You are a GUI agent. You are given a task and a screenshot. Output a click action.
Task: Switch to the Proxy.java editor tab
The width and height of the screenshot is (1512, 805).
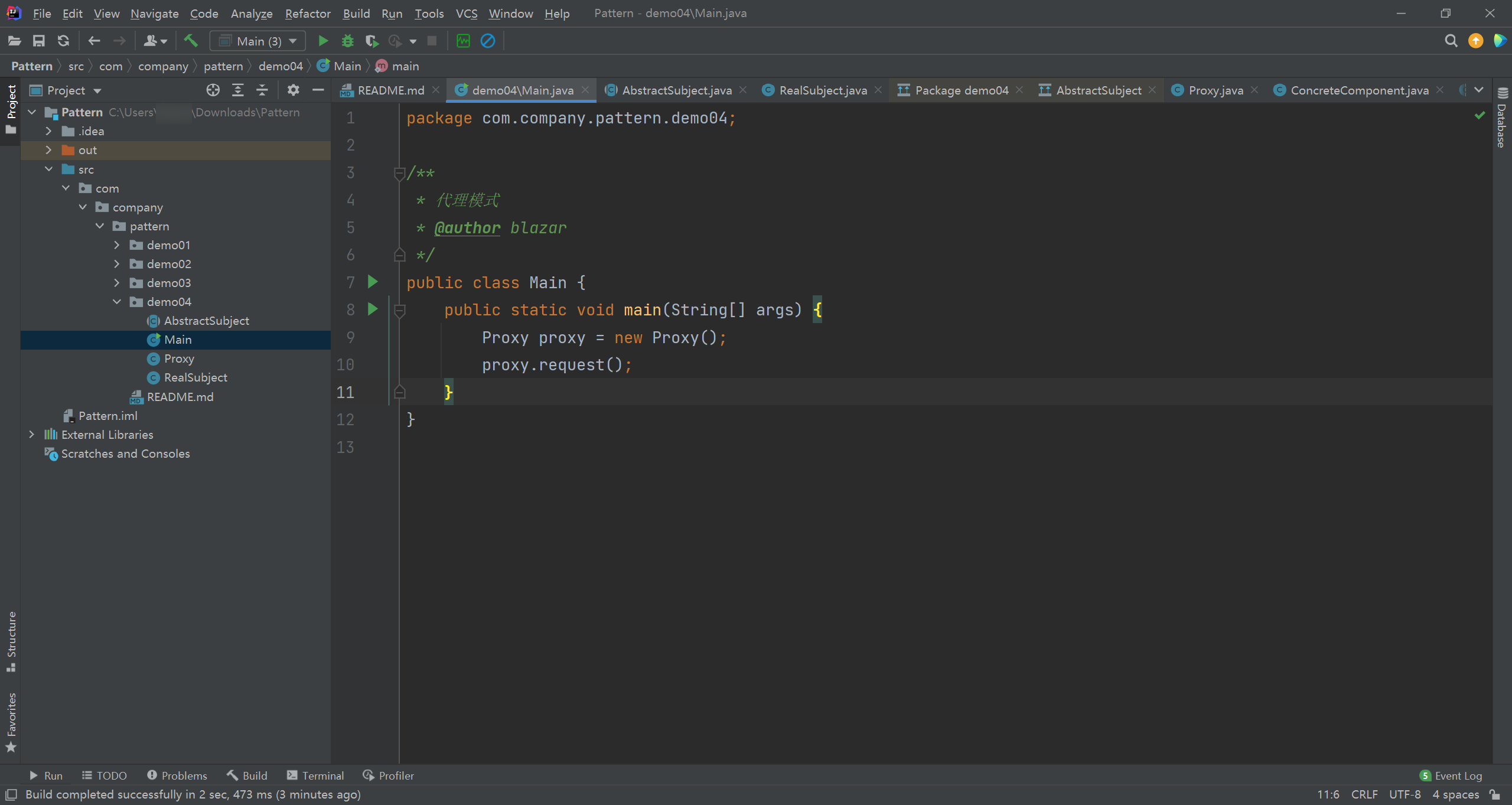1215,90
